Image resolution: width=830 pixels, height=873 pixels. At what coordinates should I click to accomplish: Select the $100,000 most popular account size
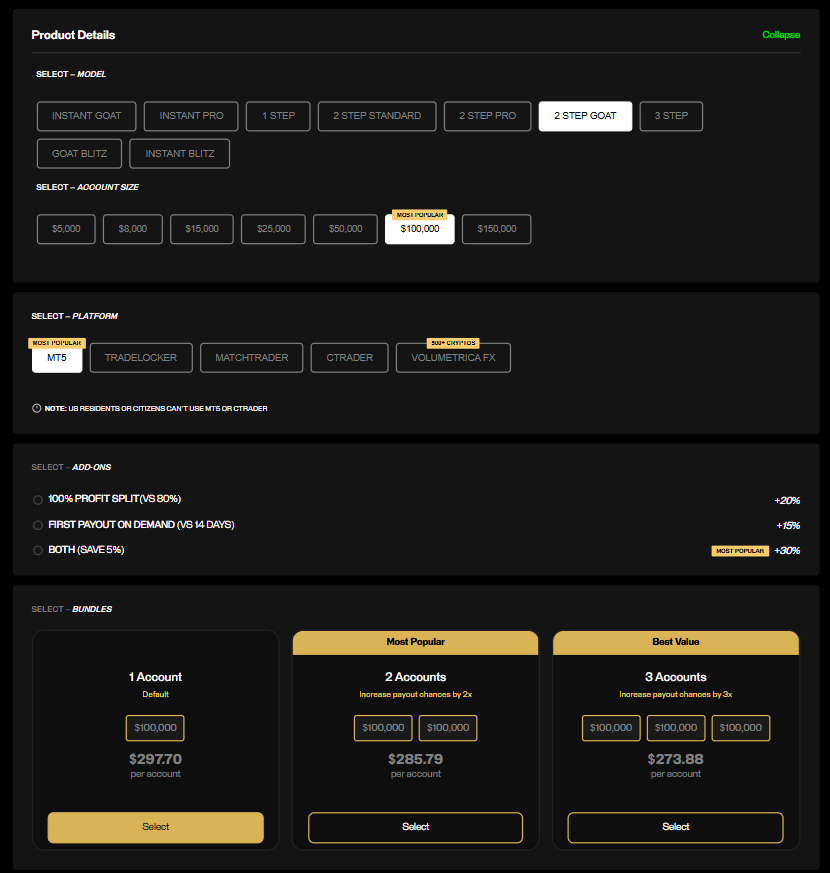click(419, 231)
